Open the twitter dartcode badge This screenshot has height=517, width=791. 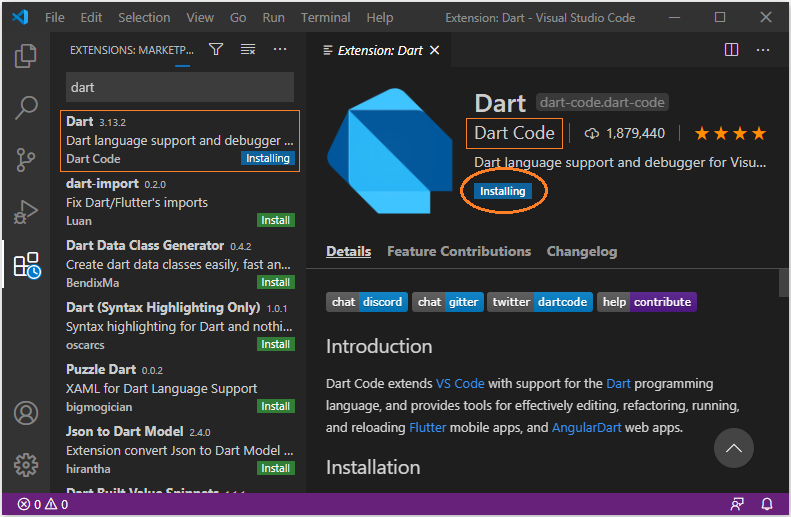tap(540, 302)
